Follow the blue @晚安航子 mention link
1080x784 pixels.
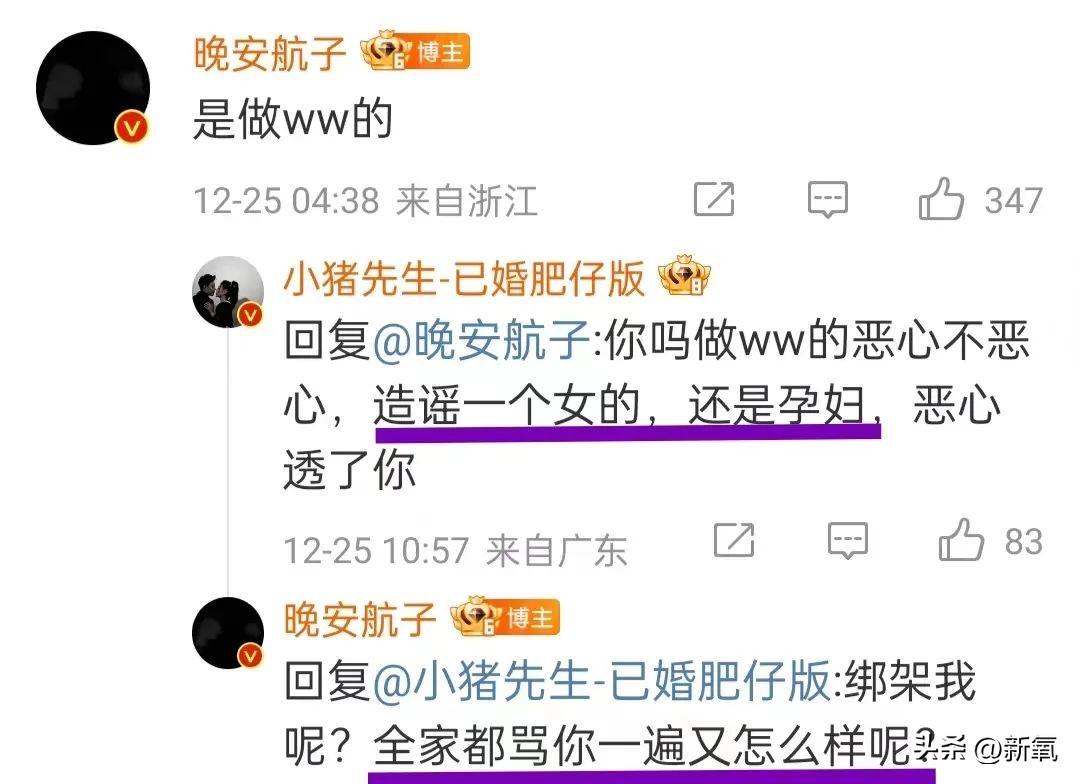pyautogui.click(x=481, y=340)
